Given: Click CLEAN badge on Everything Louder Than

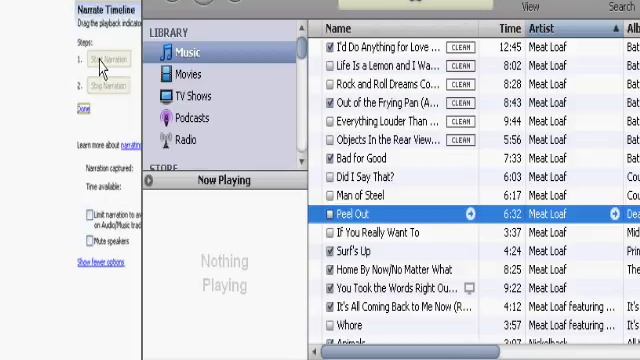Looking at the screenshot, I should pyautogui.click(x=461, y=122).
